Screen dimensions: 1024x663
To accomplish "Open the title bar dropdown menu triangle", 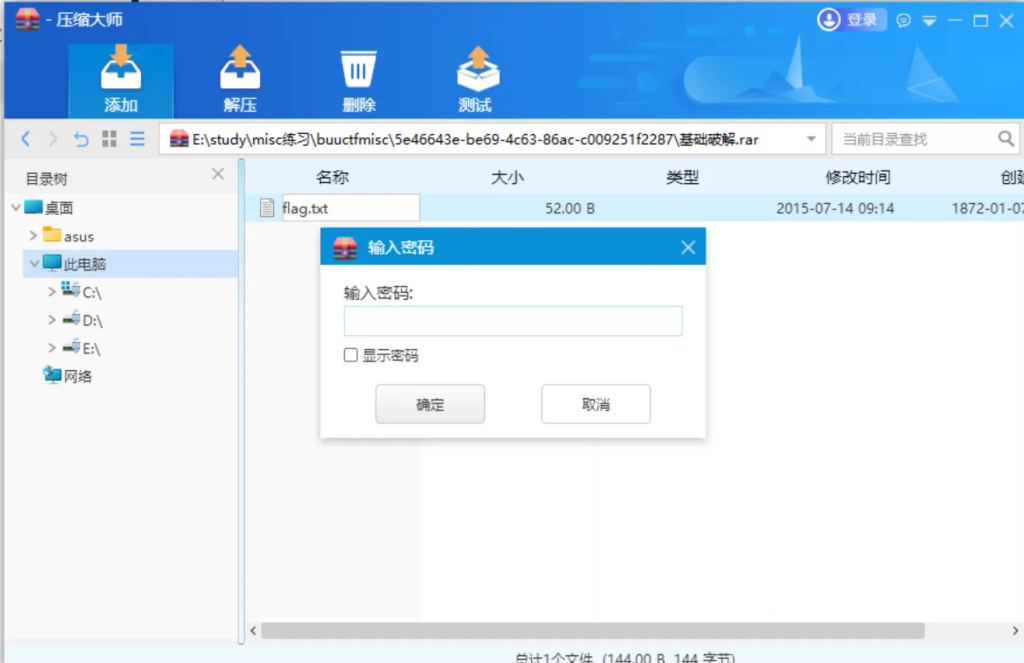I will [x=929, y=21].
